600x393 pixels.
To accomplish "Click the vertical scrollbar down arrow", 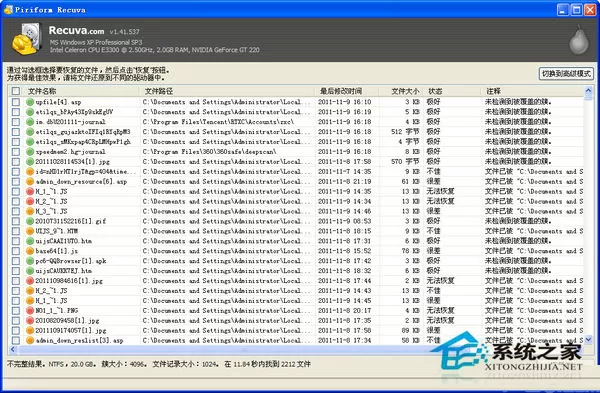I will click(x=589, y=339).
